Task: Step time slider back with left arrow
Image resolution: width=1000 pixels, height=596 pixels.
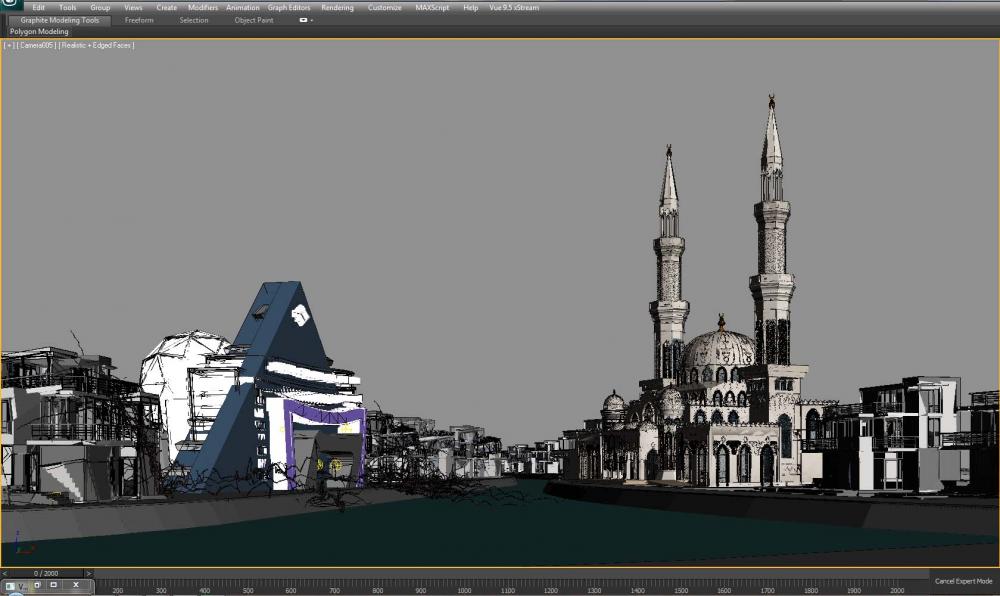Action: [x=4, y=574]
